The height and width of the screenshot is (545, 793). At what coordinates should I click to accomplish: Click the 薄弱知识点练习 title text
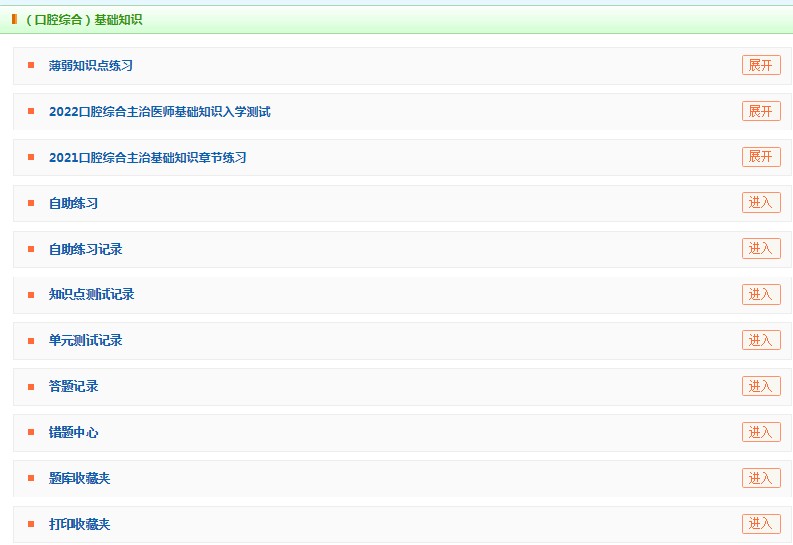[x=91, y=66]
